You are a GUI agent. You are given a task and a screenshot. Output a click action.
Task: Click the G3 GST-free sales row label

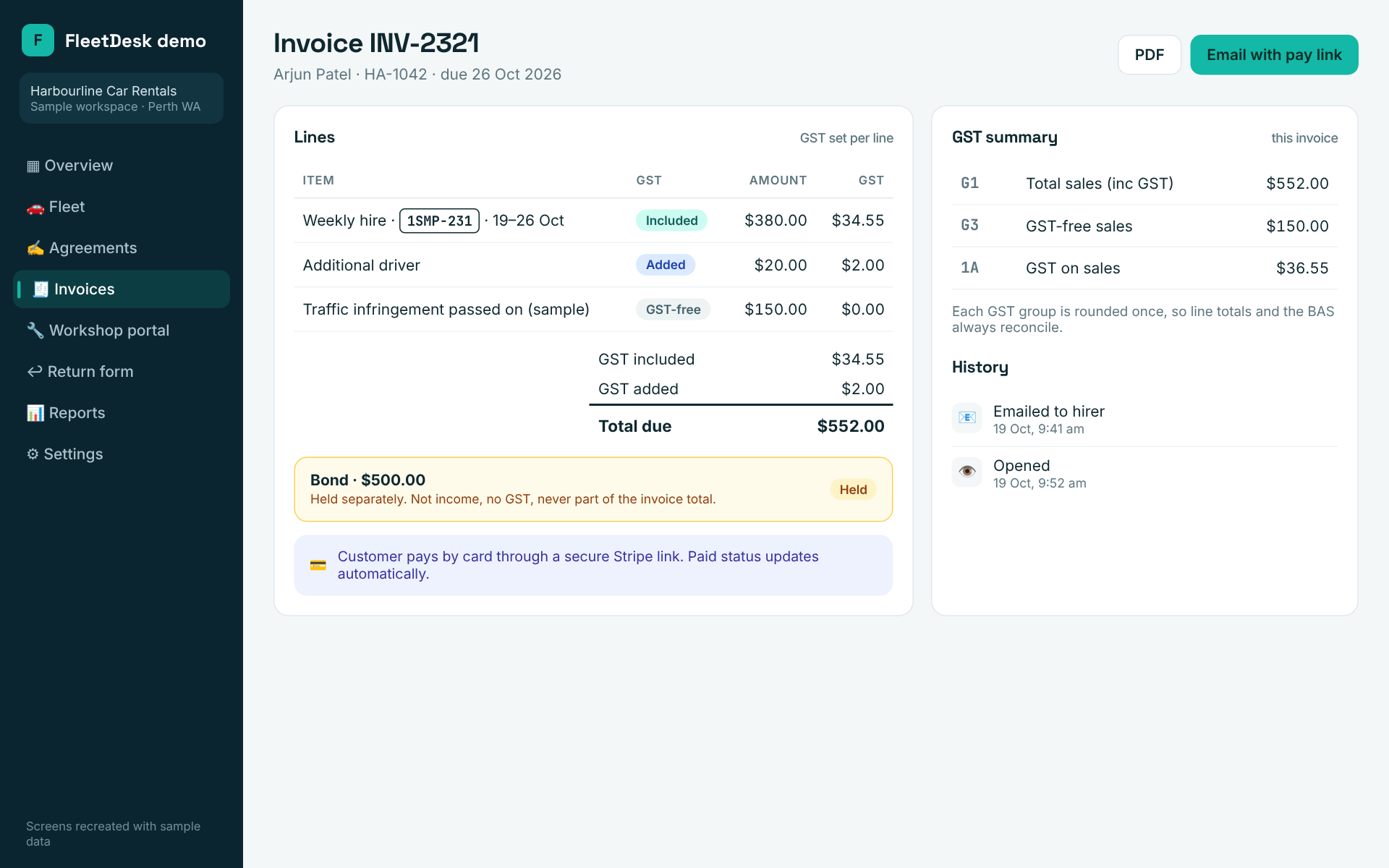(1079, 226)
